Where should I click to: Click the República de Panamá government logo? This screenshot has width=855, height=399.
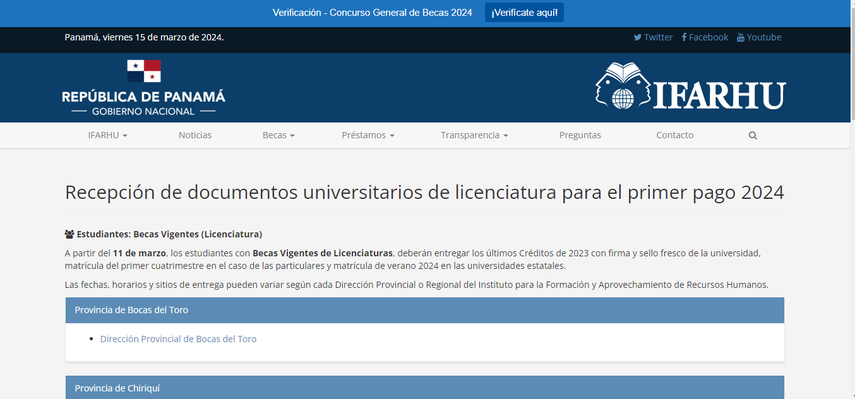(143, 88)
